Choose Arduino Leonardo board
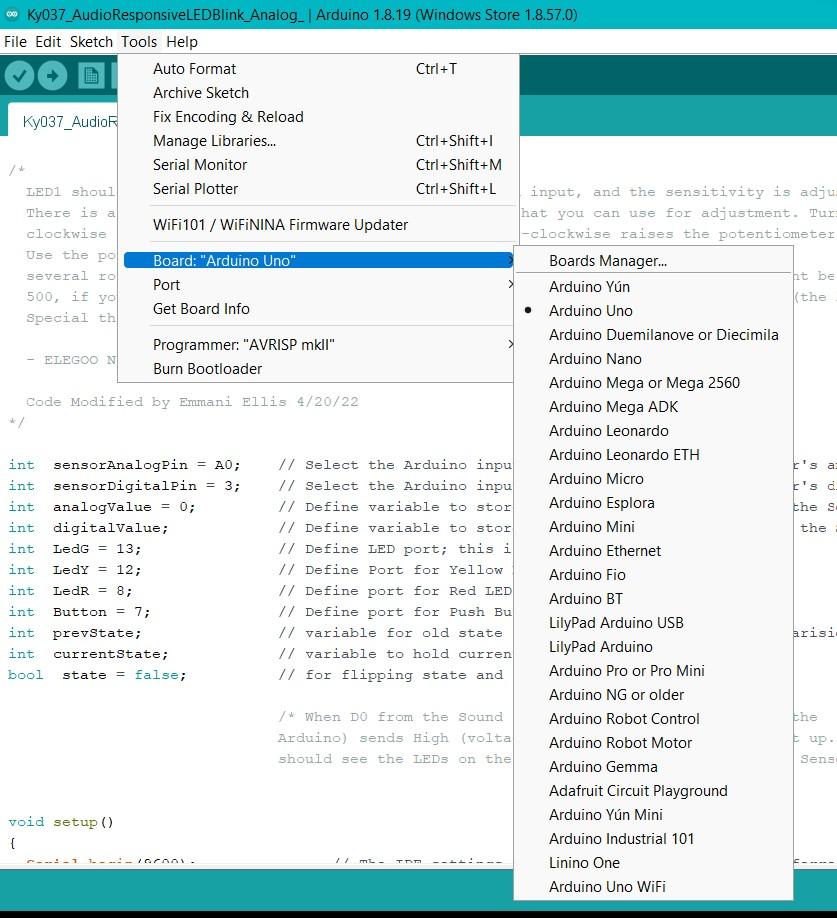The width and height of the screenshot is (837, 918). click(x=653, y=431)
